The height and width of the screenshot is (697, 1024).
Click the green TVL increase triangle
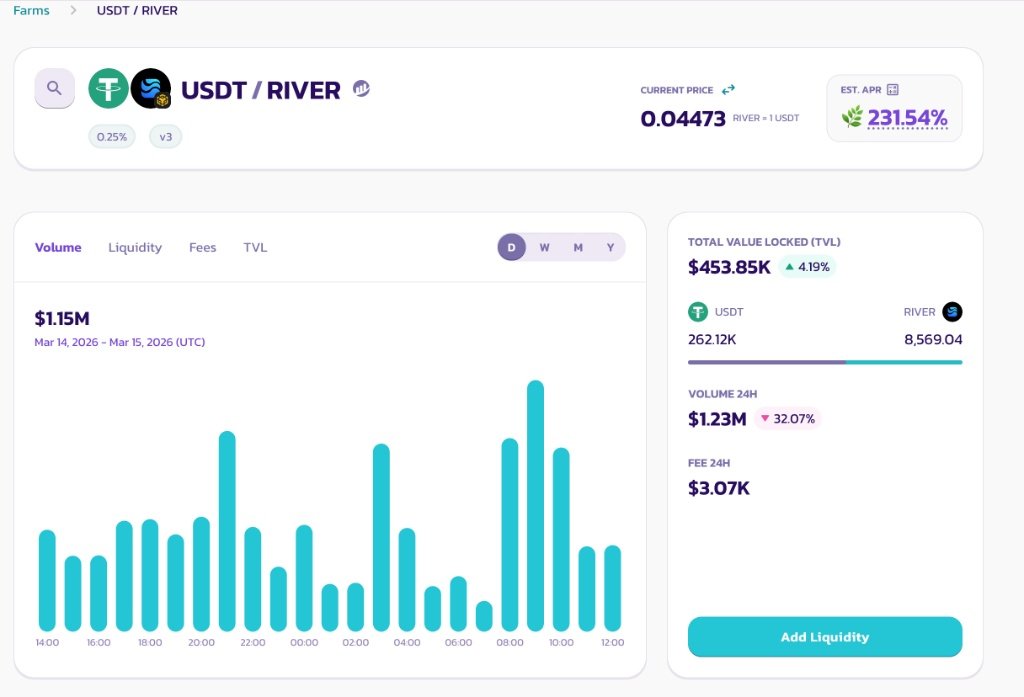pyautogui.click(x=789, y=267)
